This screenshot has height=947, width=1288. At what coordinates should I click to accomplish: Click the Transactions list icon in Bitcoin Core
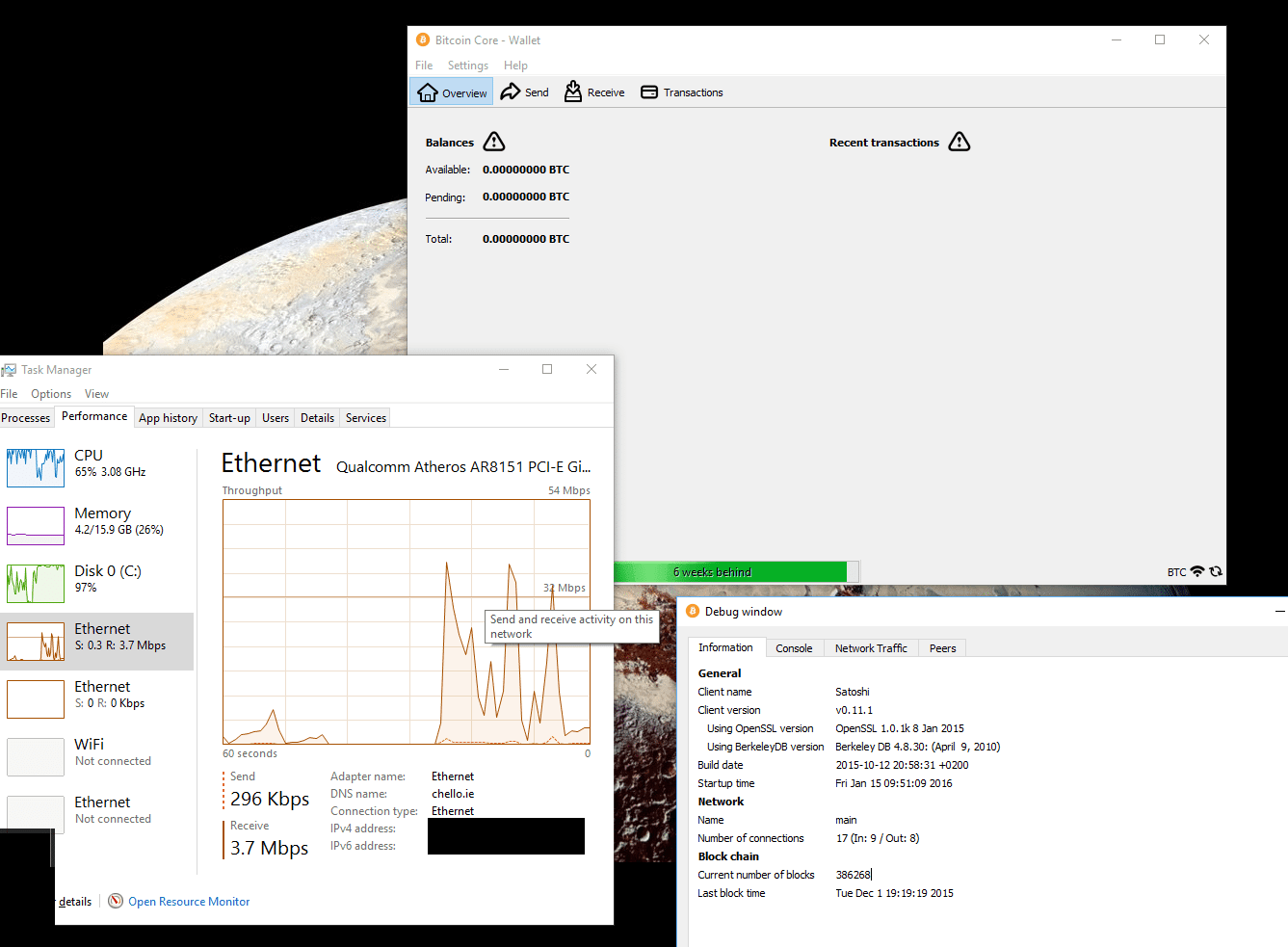[649, 92]
